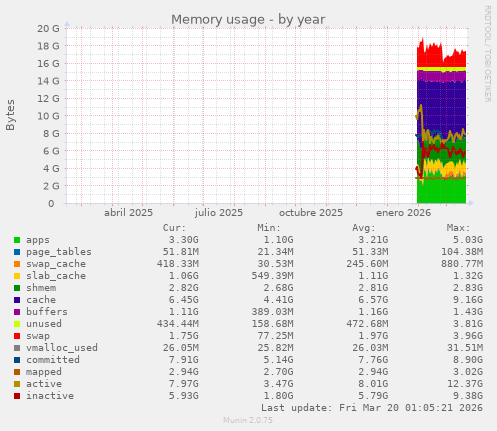Click swap_cache current value 418.33M
This screenshot has height=431, width=497.
point(178,264)
